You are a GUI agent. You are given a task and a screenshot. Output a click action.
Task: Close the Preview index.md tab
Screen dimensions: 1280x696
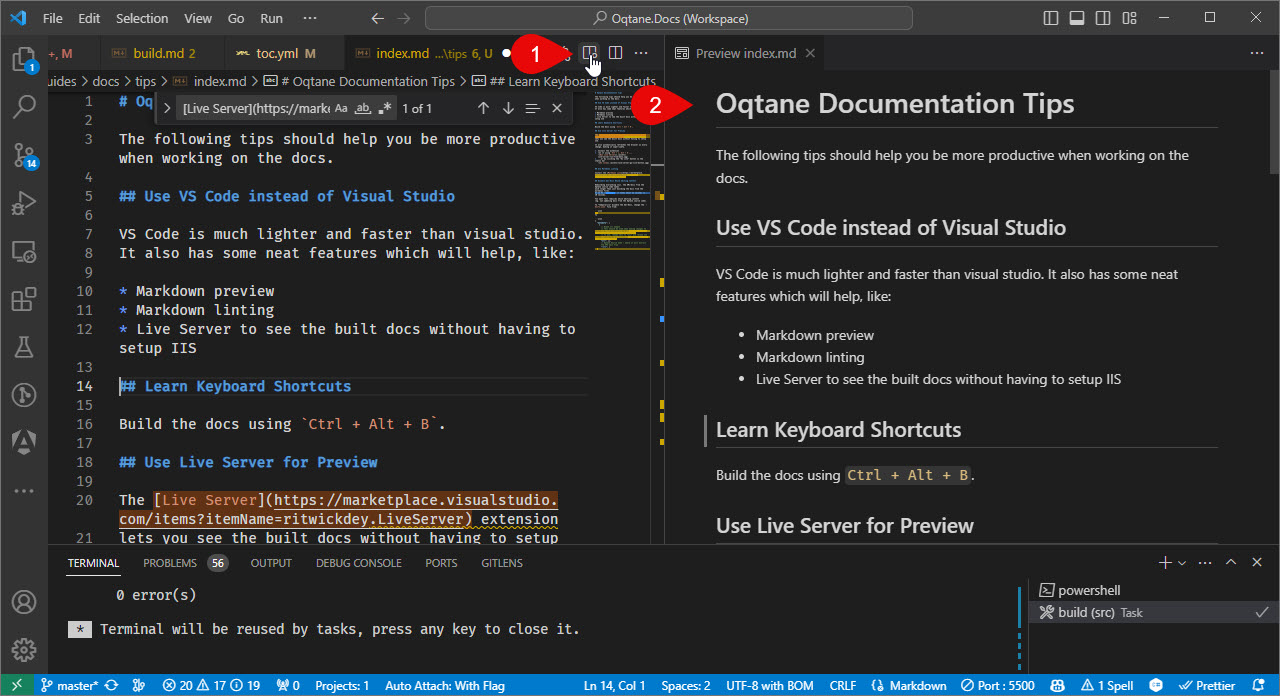(810, 53)
